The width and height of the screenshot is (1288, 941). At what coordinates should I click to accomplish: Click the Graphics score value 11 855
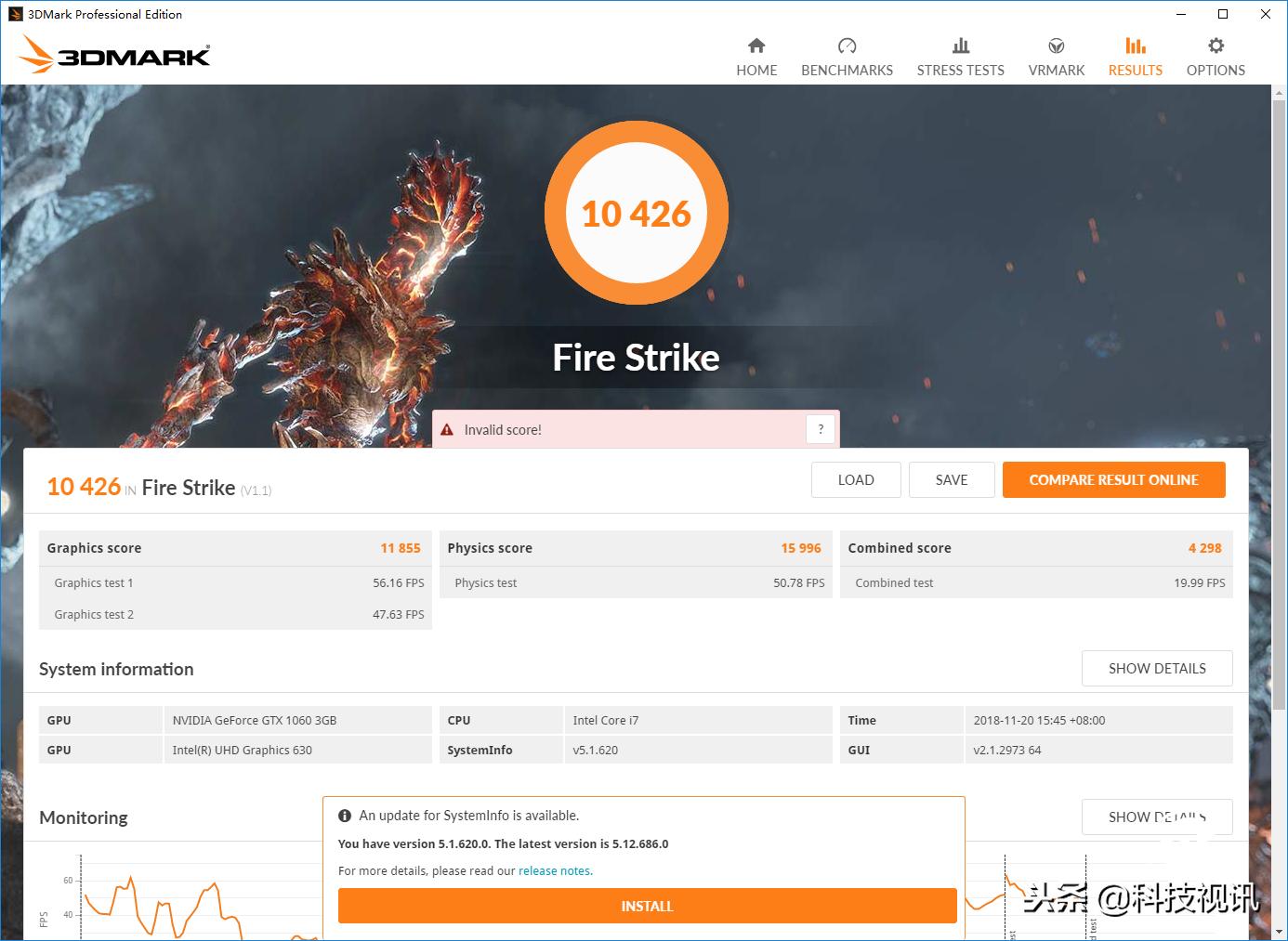point(401,548)
